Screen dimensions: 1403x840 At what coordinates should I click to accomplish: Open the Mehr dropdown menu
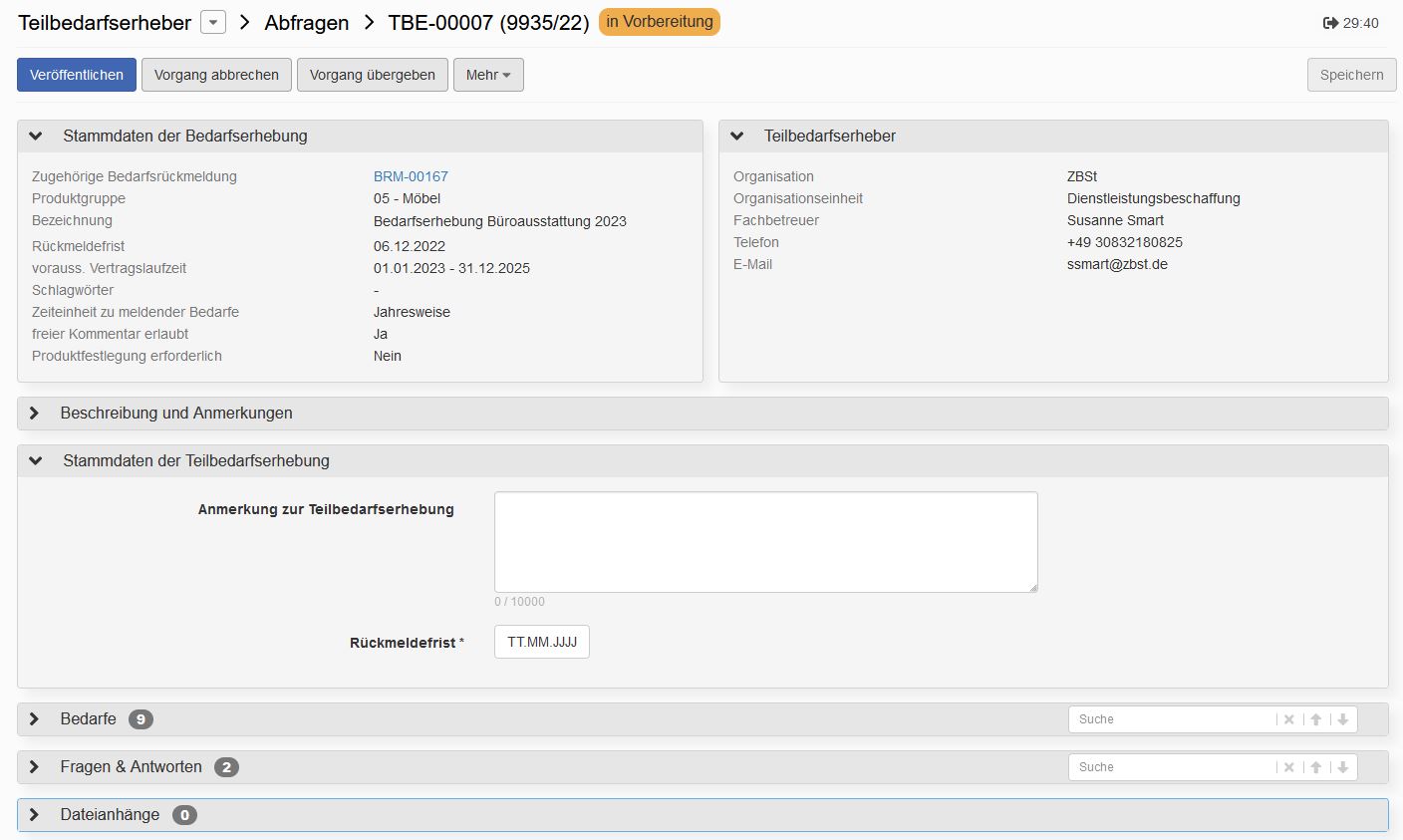488,74
